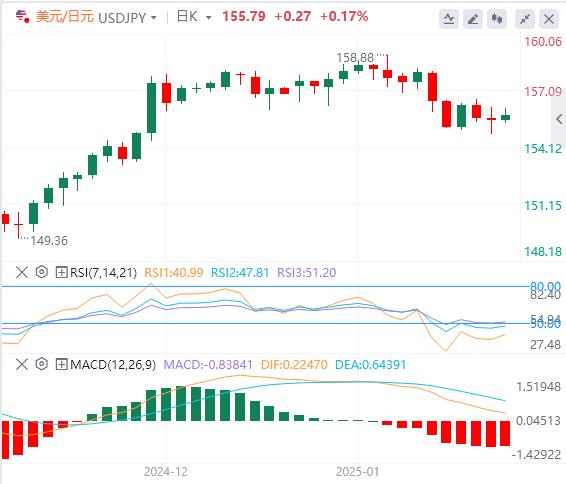Open the line chart indicator tool icon
This screenshot has height=484, width=566.
(449, 19)
